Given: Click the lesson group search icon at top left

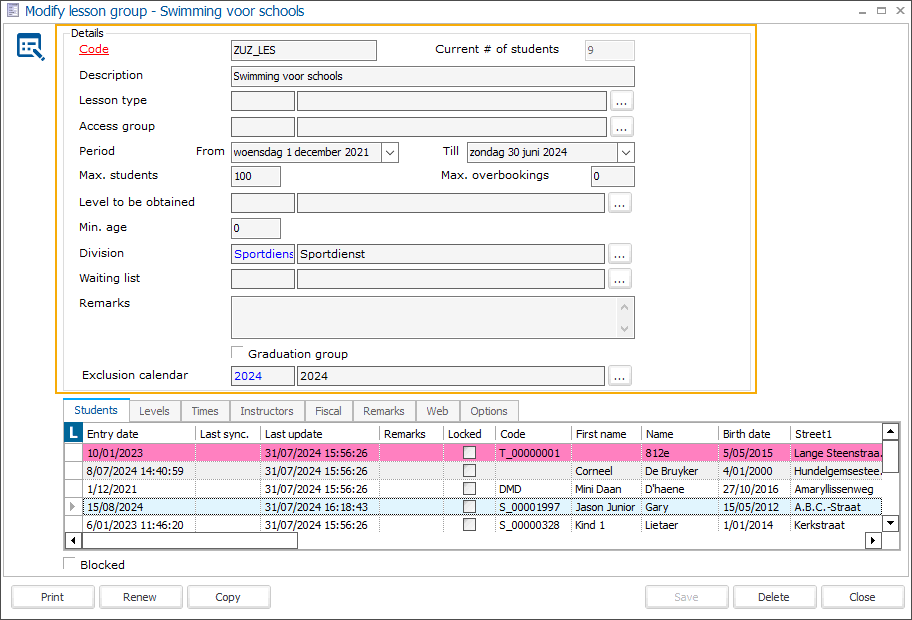Looking at the screenshot, I should click(x=30, y=47).
